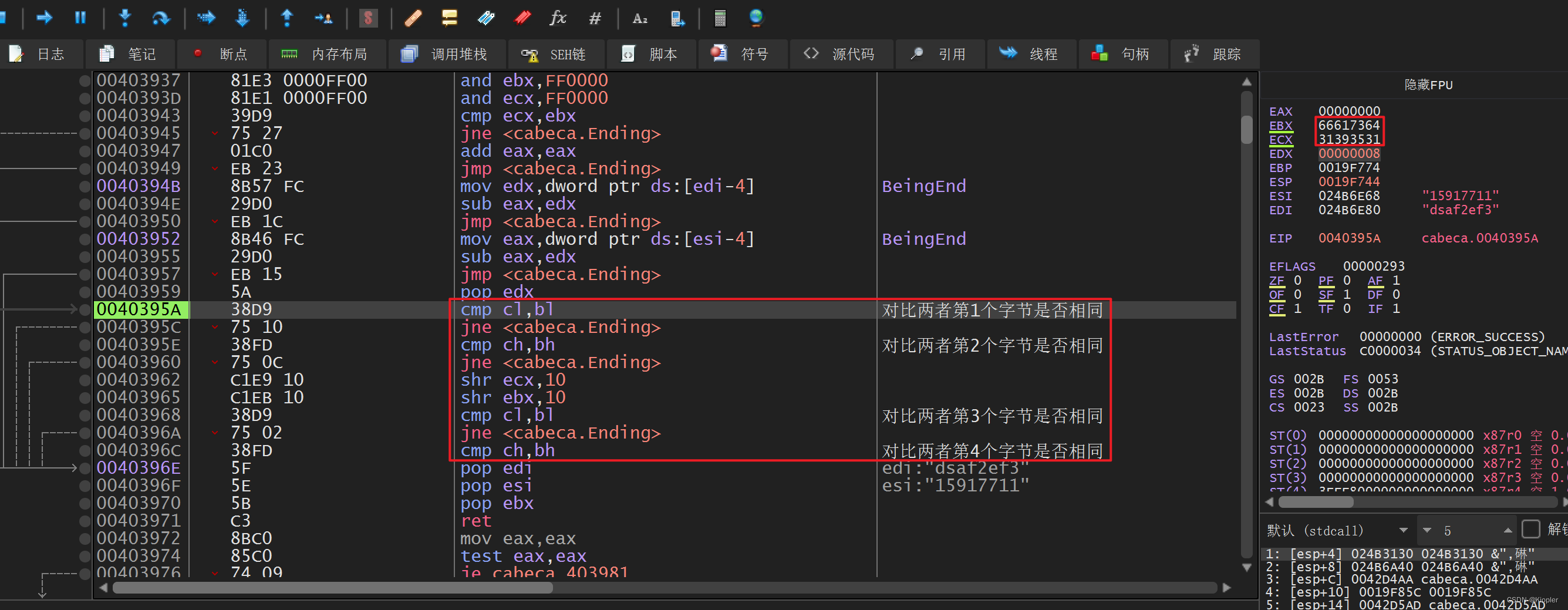Select the ECX register value 31393531
This screenshot has width=1568, height=610.
[1349, 139]
